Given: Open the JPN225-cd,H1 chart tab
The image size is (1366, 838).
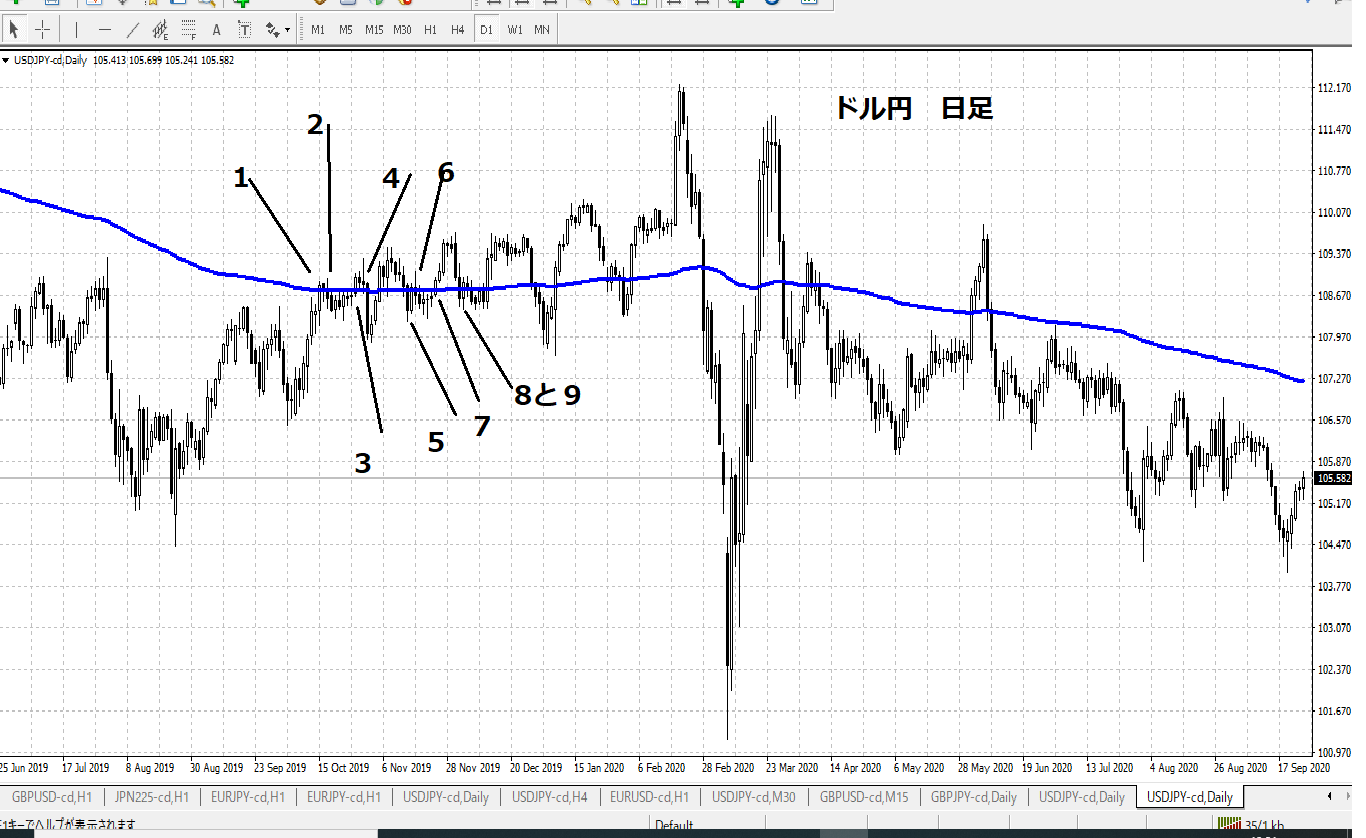Looking at the screenshot, I should point(152,797).
